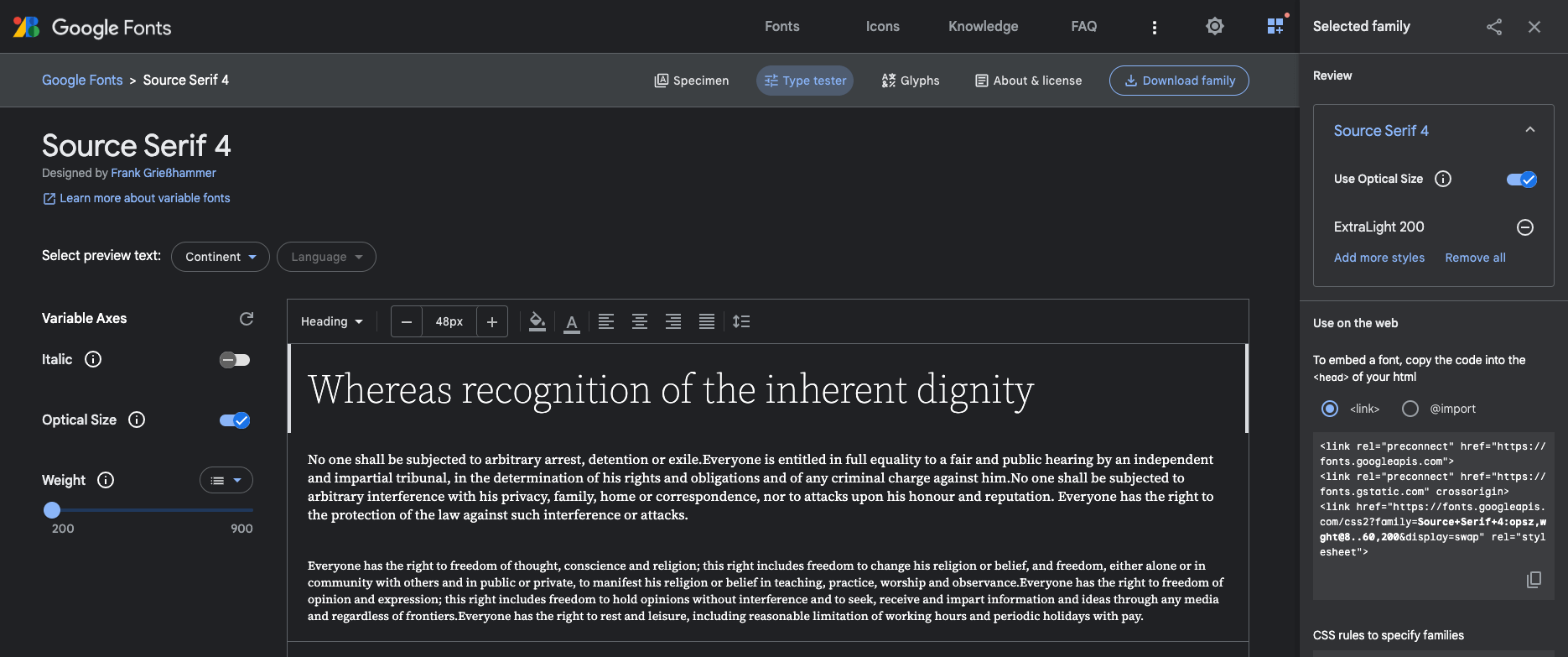The image size is (1568, 657).
Task: Click the heading preview text line
Action: [671, 389]
